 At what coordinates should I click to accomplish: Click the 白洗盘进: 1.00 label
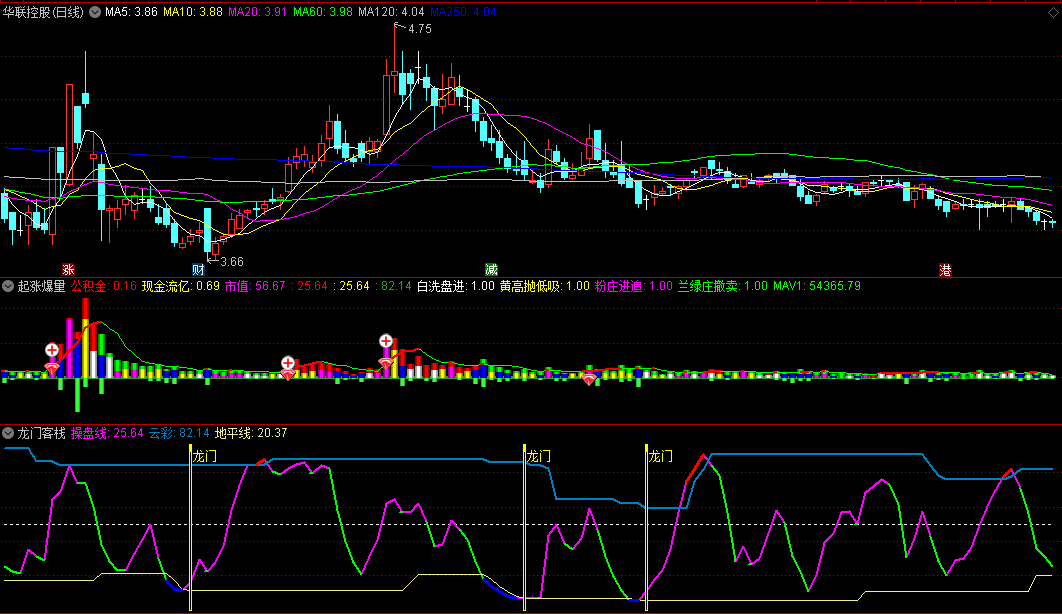click(x=456, y=286)
